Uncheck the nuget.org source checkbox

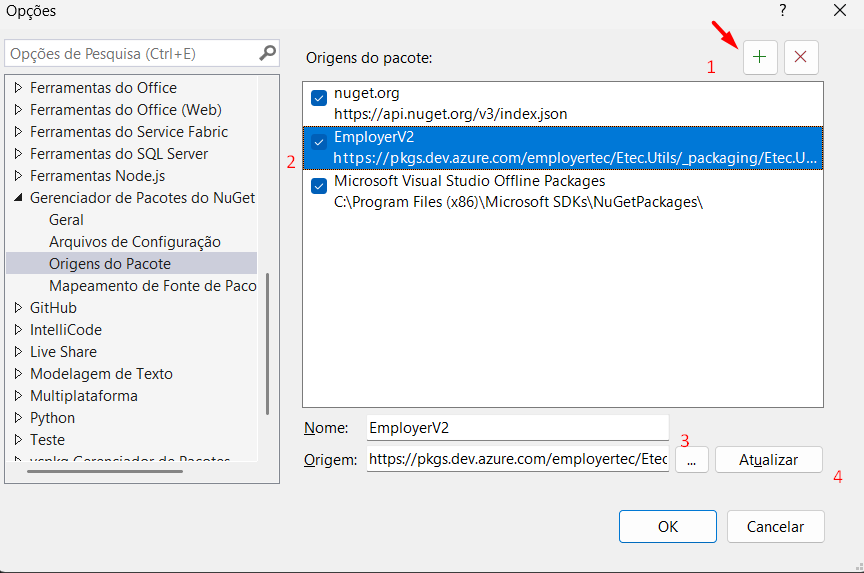pos(318,98)
